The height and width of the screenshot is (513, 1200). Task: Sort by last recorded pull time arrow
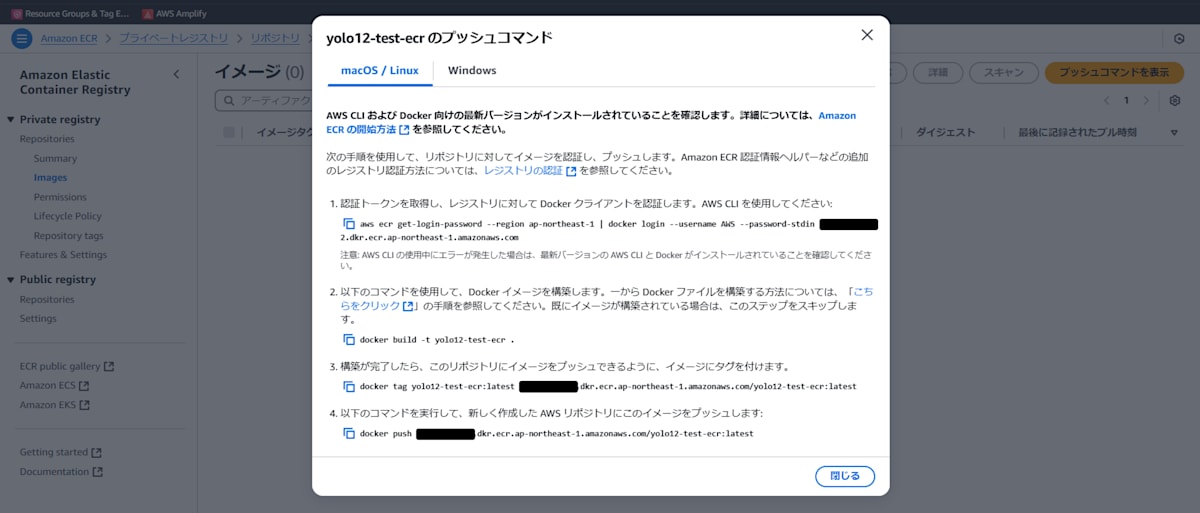click(1174, 133)
